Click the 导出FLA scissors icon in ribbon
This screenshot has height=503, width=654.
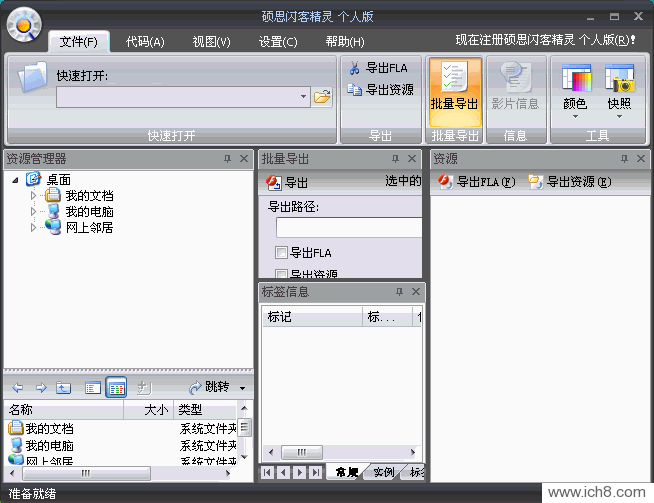[x=355, y=68]
